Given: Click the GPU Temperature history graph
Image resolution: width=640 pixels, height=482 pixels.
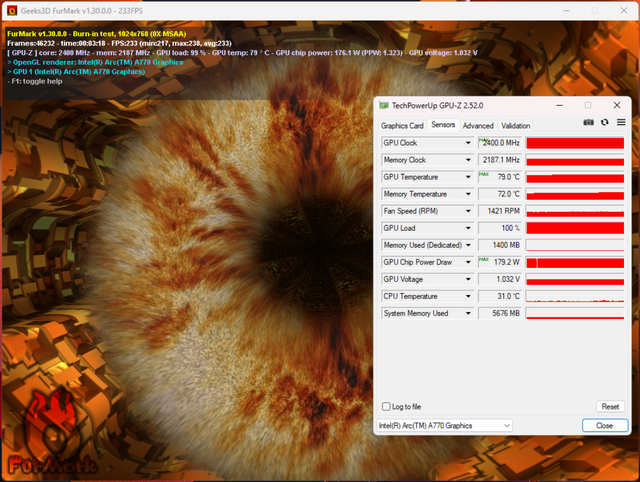Looking at the screenshot, I should (575, 177).
